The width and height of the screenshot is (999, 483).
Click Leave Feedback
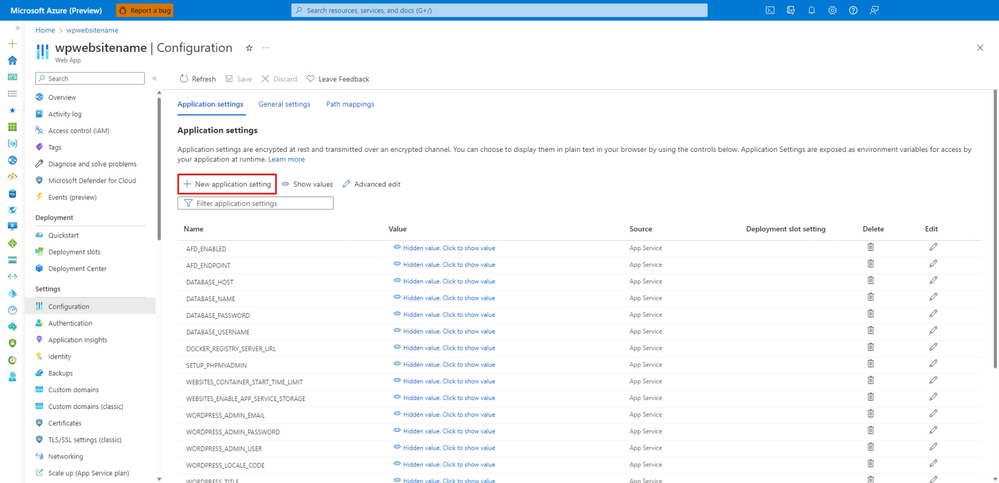pos(338,79)
